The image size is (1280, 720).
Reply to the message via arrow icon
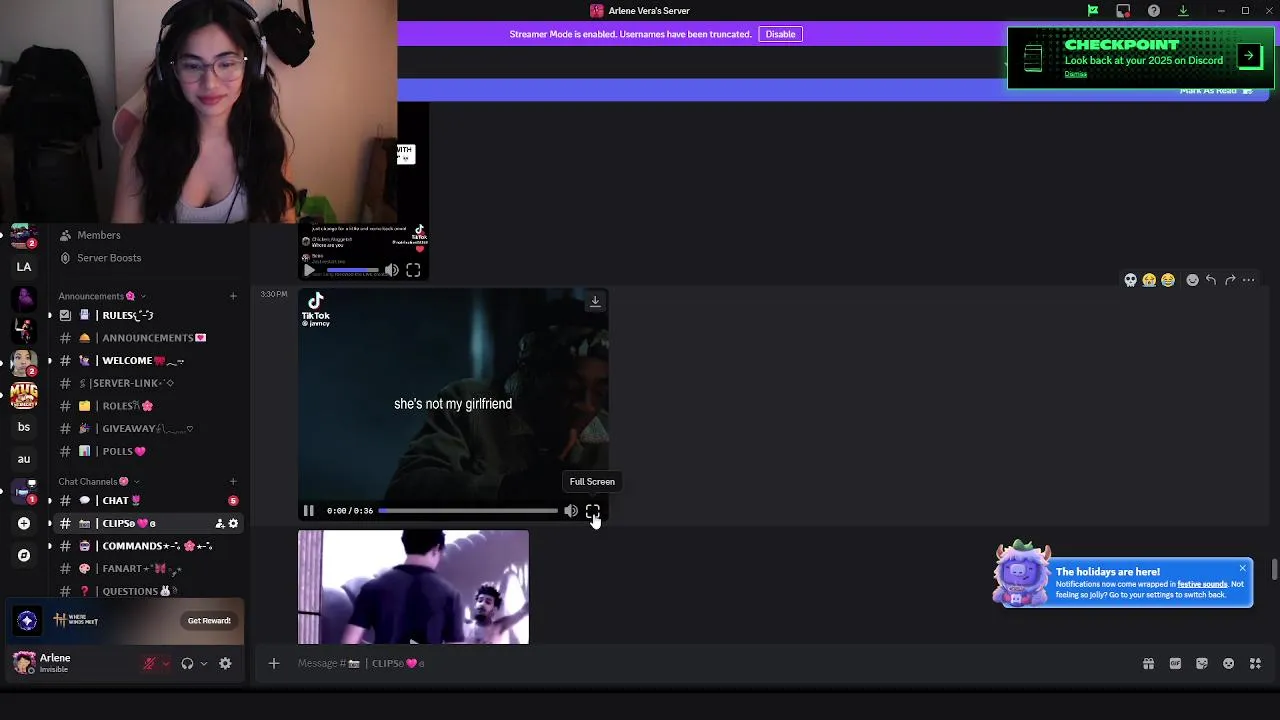[x=1211, y=280]
